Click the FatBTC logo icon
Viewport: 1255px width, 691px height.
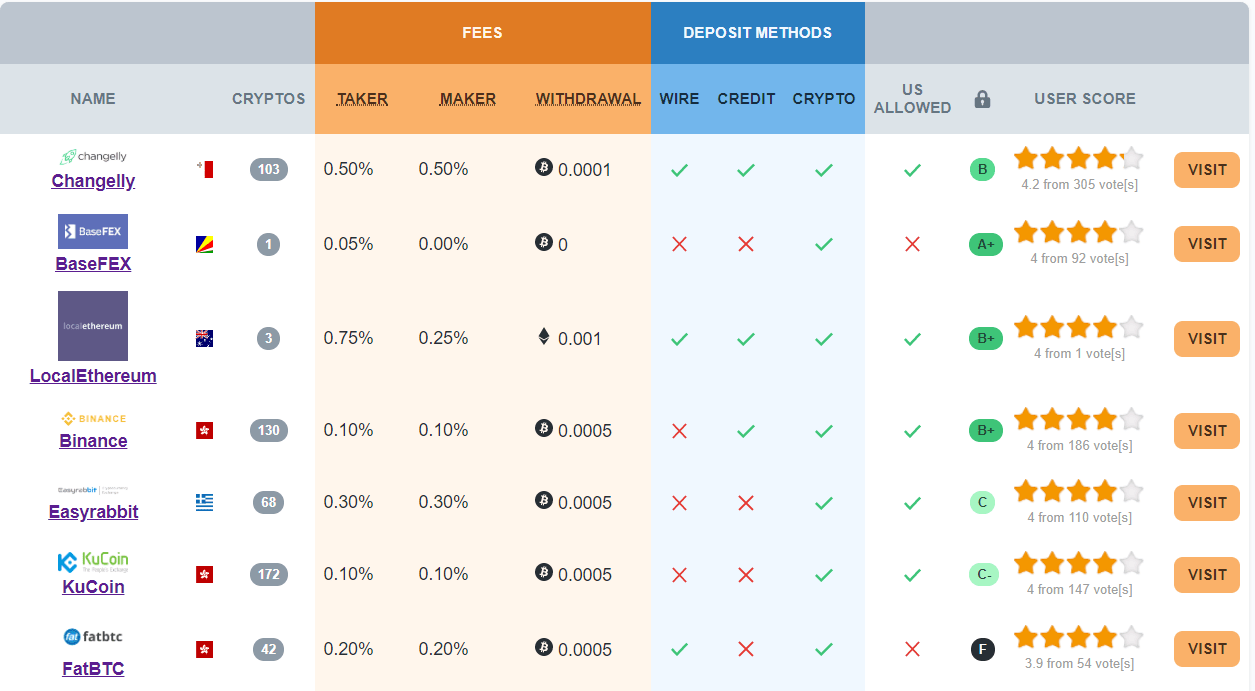[93, 636]
